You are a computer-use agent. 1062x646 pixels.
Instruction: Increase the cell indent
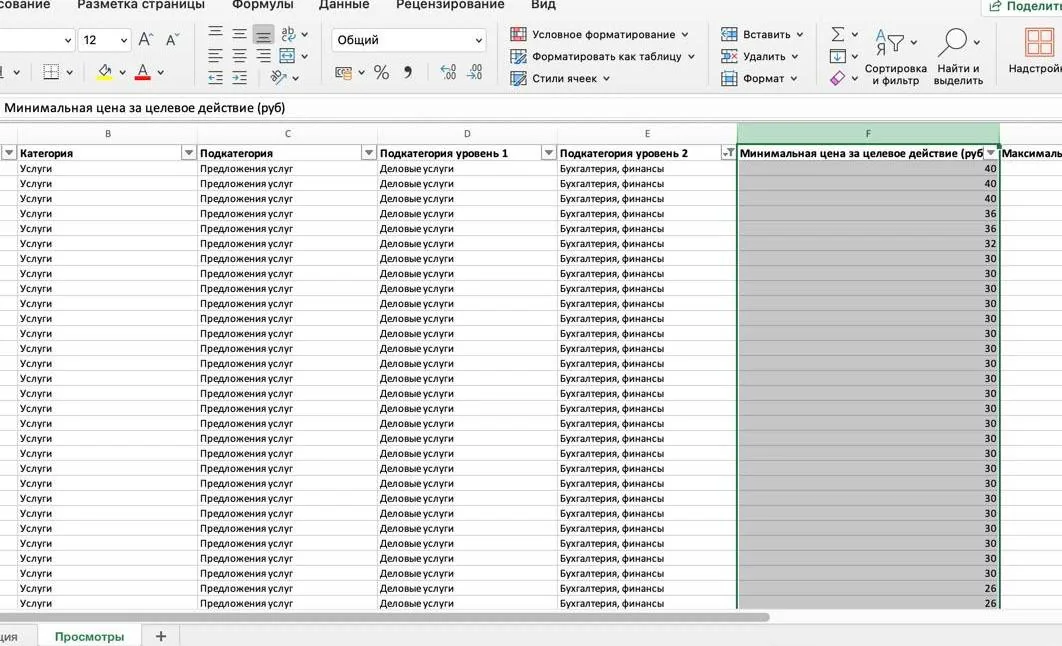pyautogui.click(x=240, y=78)
